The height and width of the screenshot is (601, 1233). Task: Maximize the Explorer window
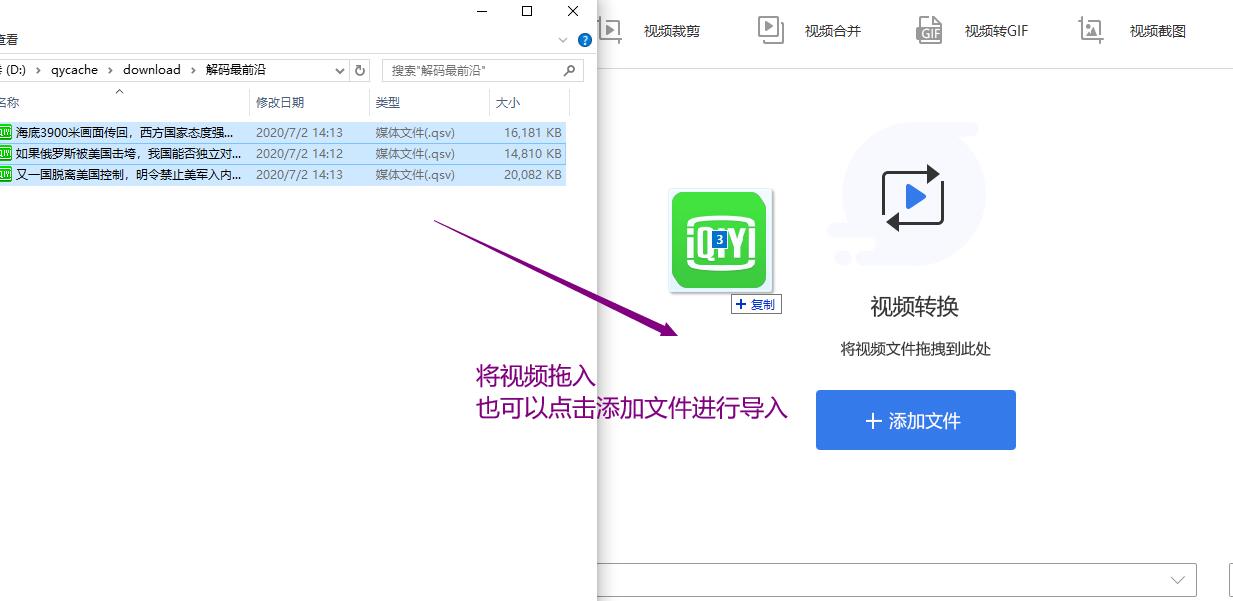(527, 11)
